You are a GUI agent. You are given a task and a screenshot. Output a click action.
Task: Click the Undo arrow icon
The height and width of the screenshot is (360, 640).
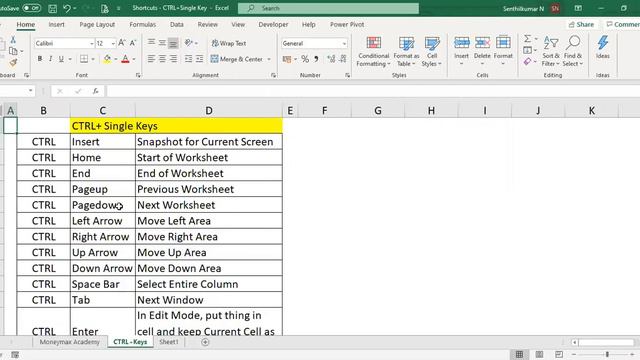[67, 8]
